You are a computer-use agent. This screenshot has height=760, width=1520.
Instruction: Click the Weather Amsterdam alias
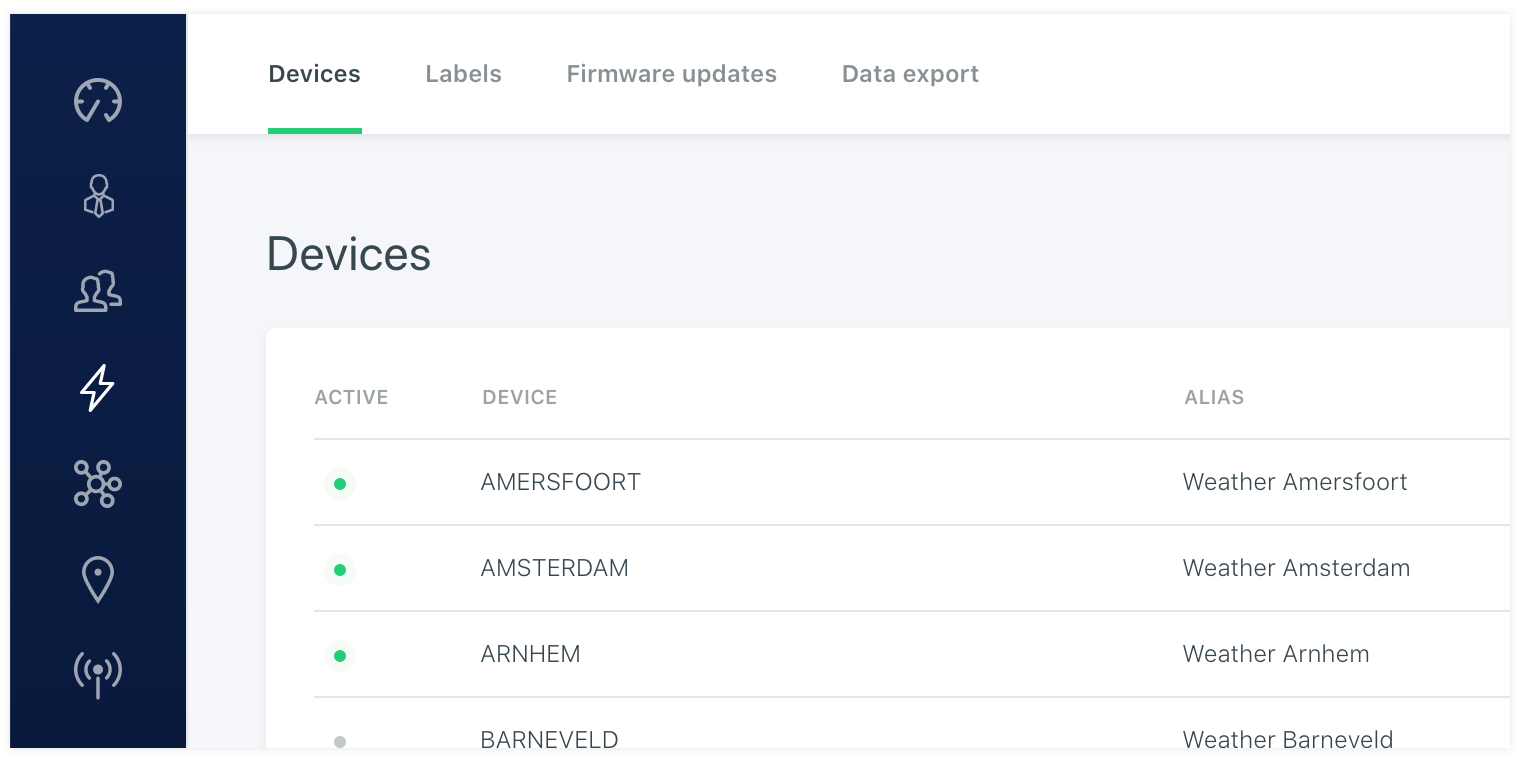(1296, 568)
